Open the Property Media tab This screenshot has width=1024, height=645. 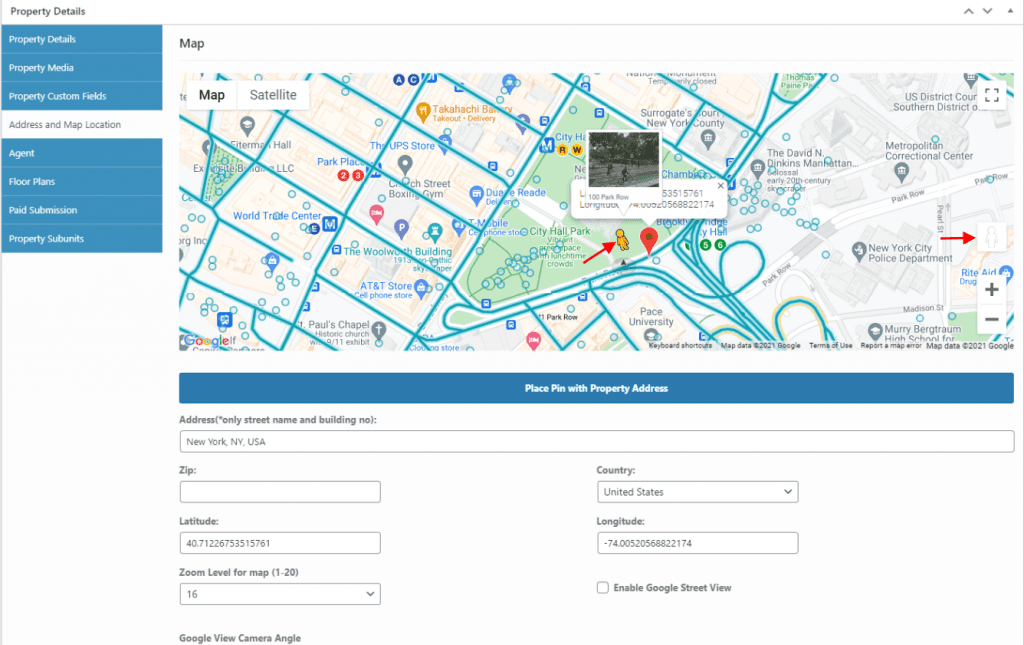(x=82, y=68)
